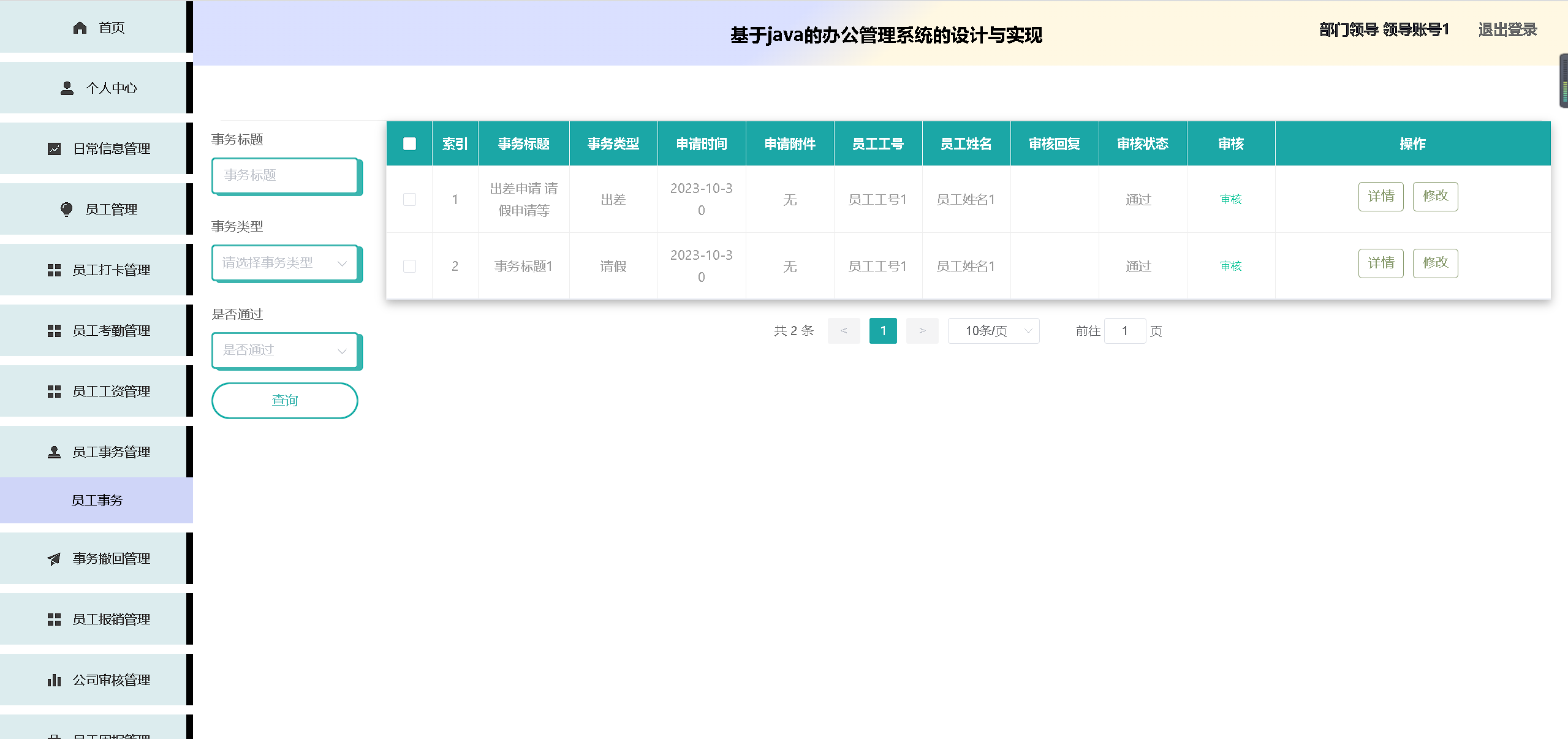
Task: Click the bar chart icon beside 公司审核管理
Action: tap(54, 680)
